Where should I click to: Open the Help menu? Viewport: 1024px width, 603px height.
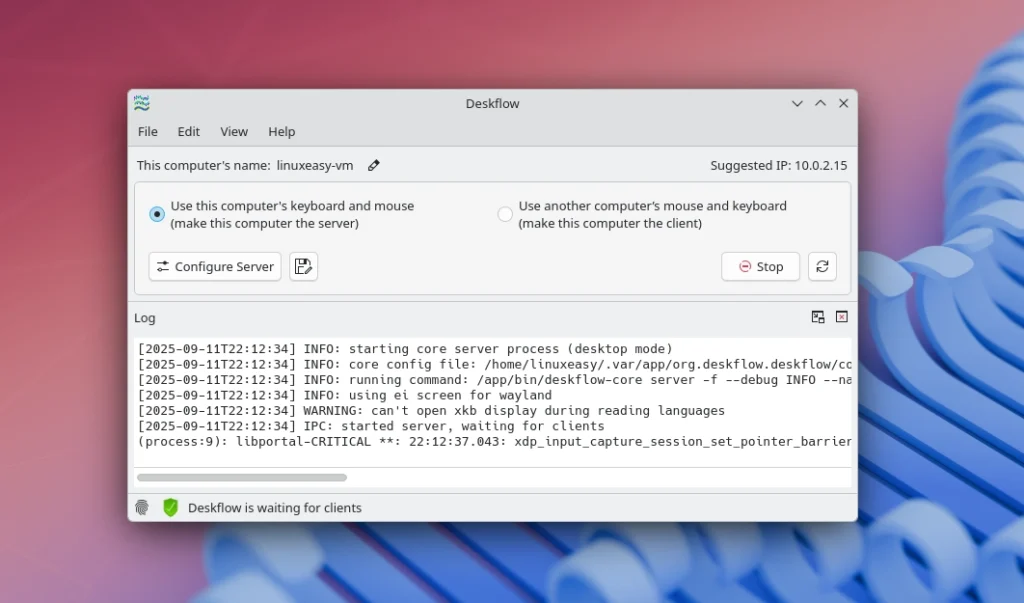(281, 131)
